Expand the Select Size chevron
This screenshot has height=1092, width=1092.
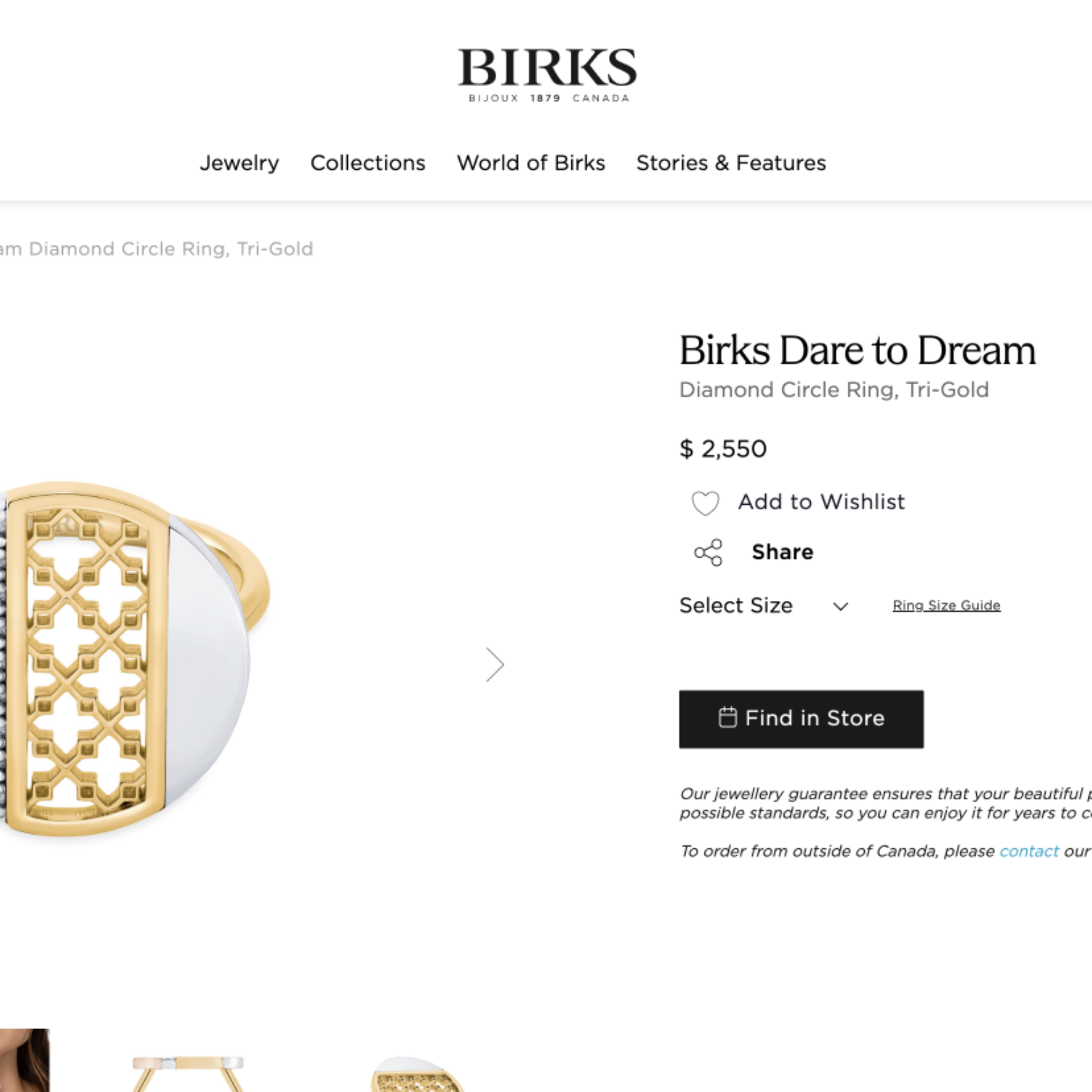coord(840,606)
